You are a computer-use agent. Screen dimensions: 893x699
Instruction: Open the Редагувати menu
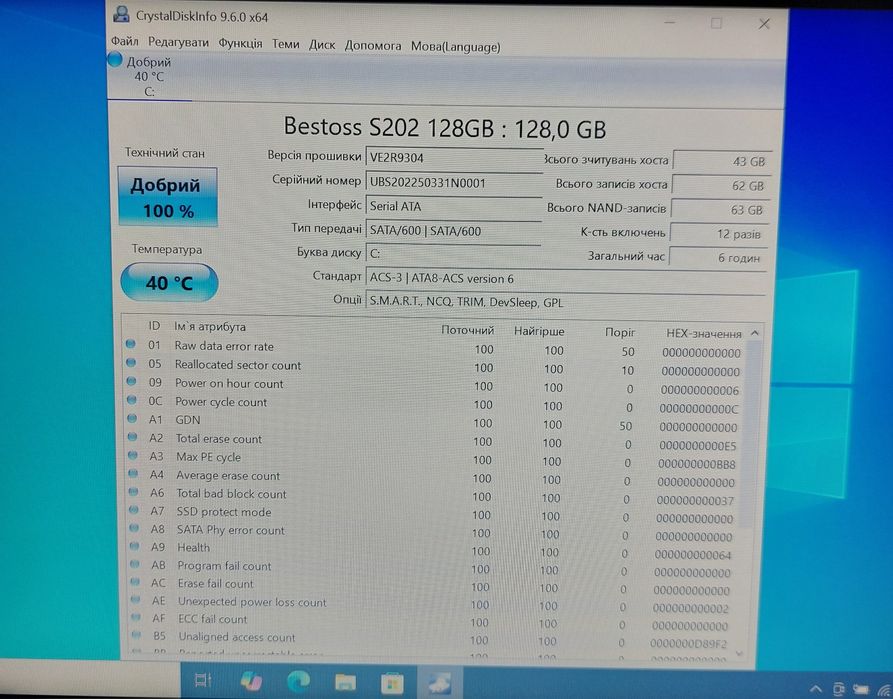(x=178, y=42)
